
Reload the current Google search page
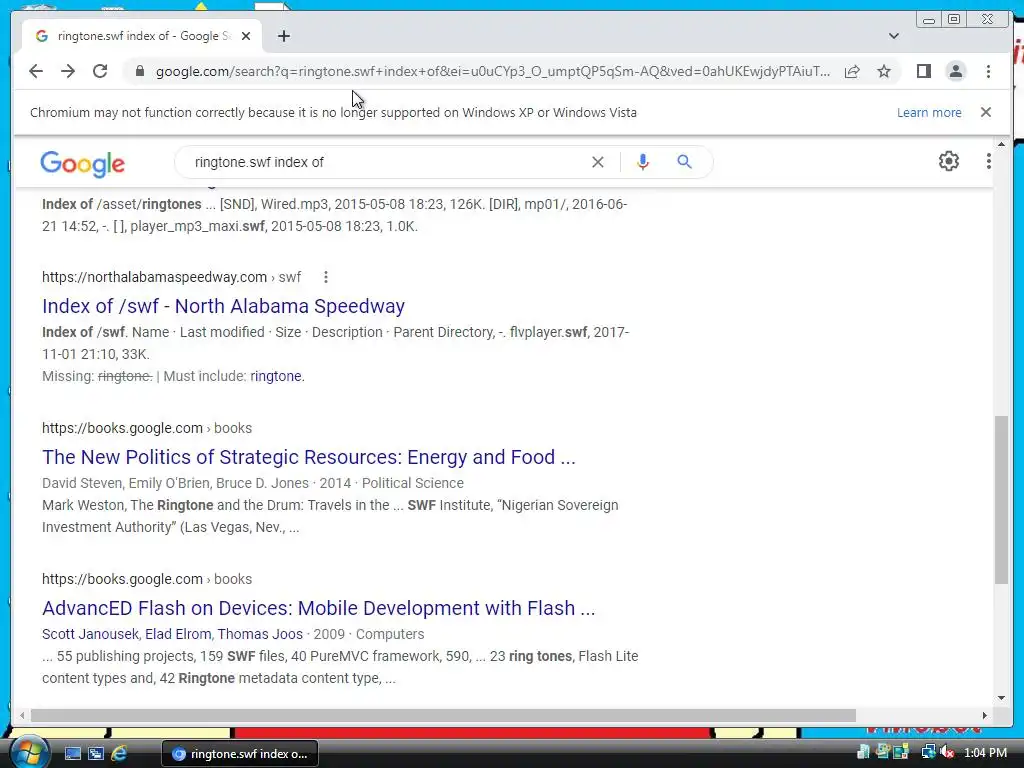(x=100, y=71)
